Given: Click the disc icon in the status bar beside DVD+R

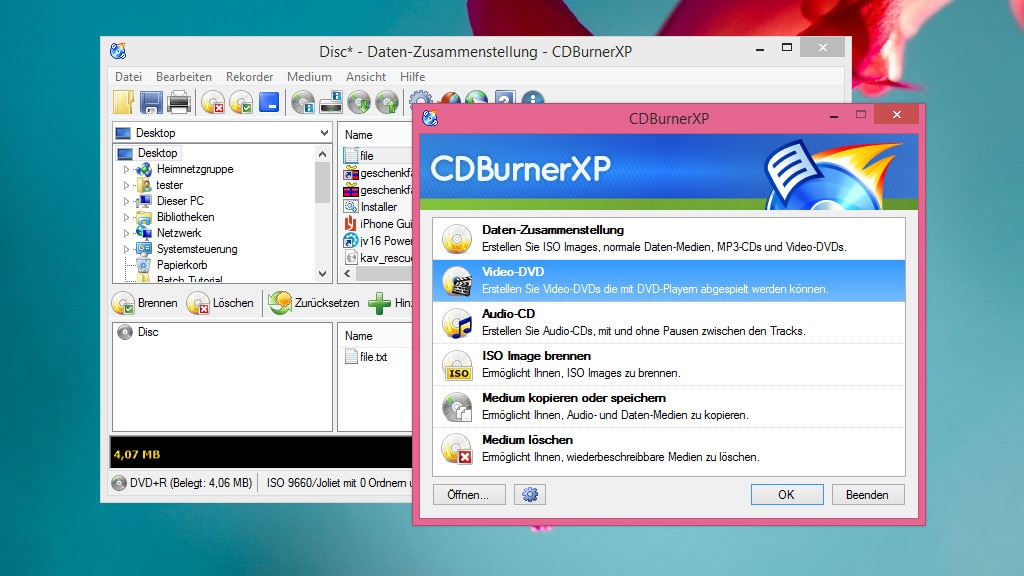Looking at the screenshot, I should [x=119, y=483].
